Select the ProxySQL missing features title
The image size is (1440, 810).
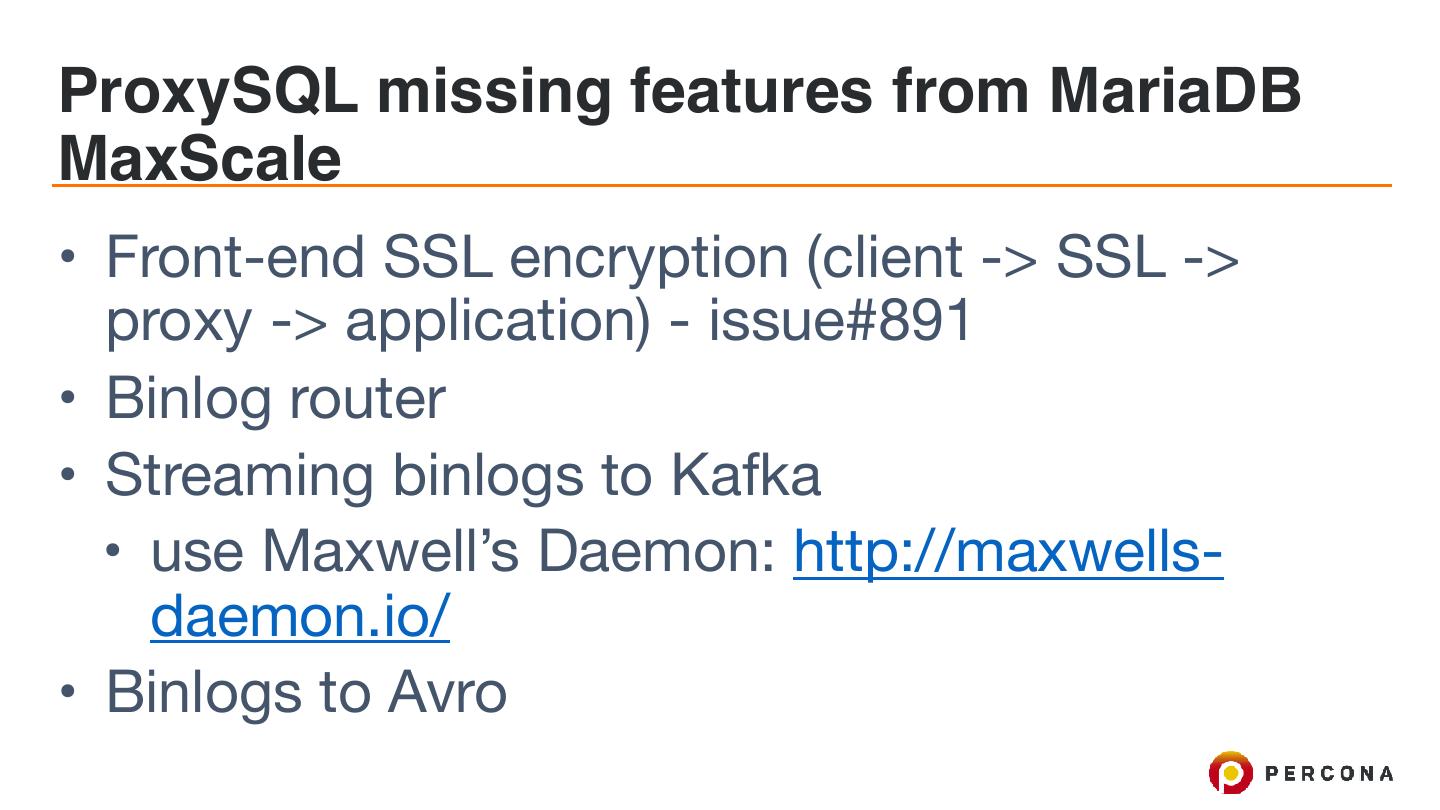[x=679, y=91]
